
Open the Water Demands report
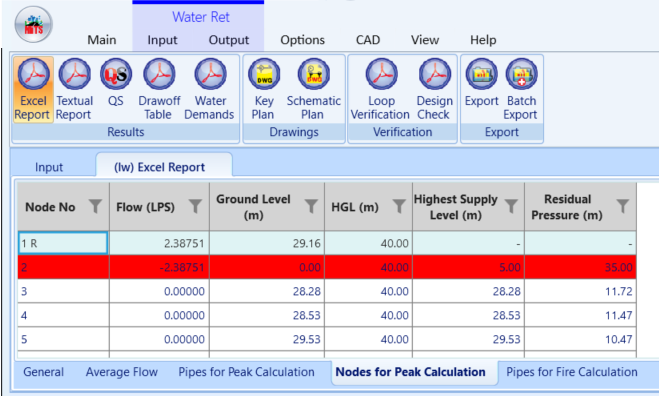click(210, 90)
